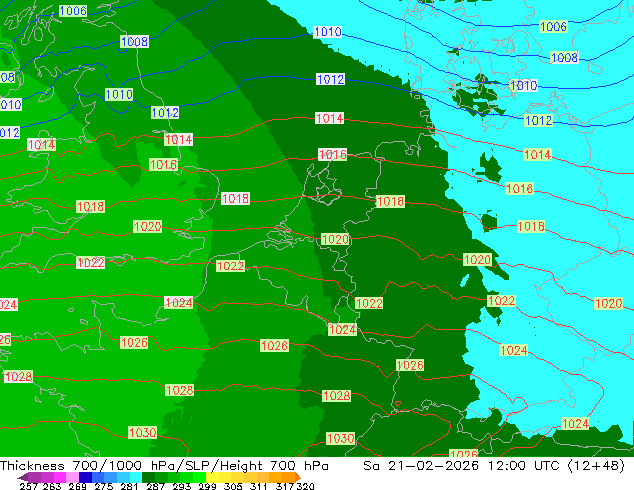Click the cyan swatch in the color scale
The height and width of the screenshot is (490, 634).
(136, 477)
